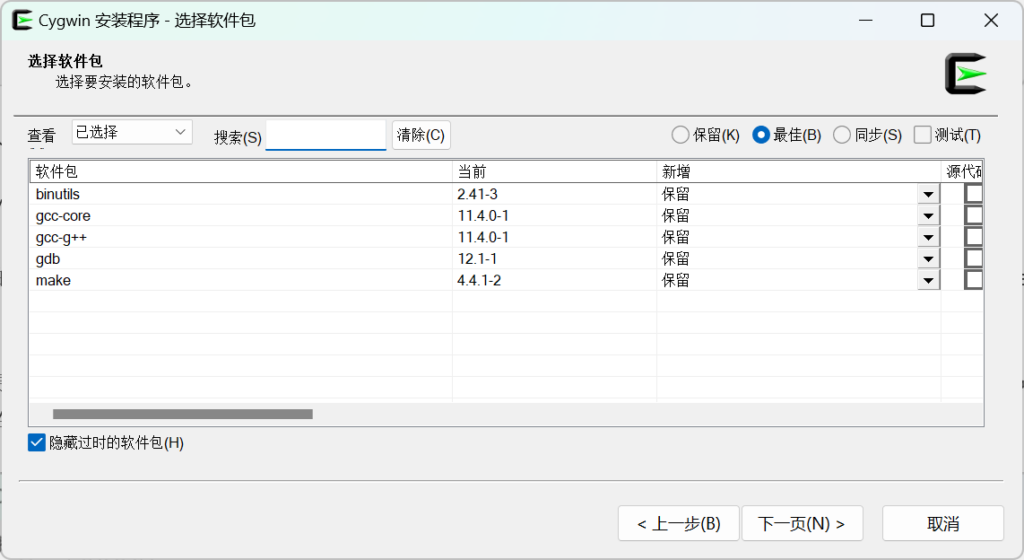Click 保留 value in binutils row
The image size is (1024, 560).
point(676,194)
